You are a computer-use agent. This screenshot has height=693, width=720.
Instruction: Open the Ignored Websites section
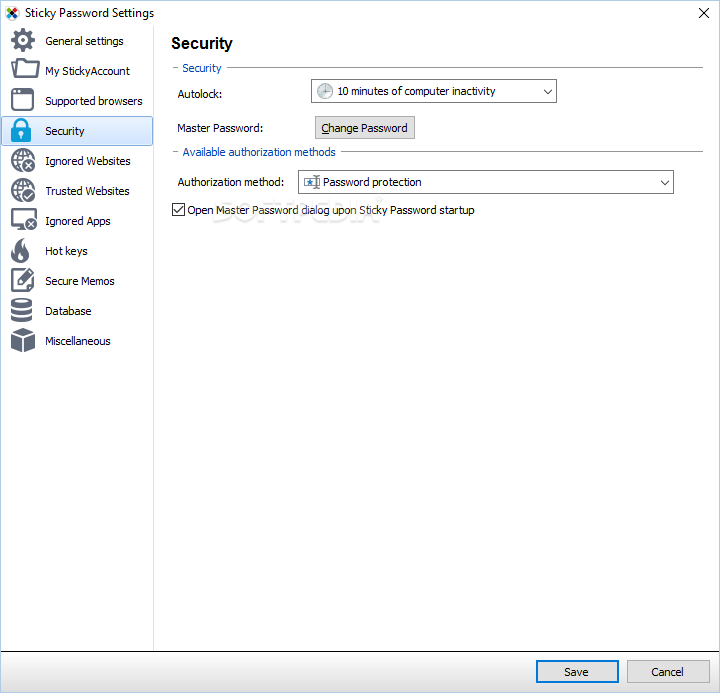click(x=77, y=161)
